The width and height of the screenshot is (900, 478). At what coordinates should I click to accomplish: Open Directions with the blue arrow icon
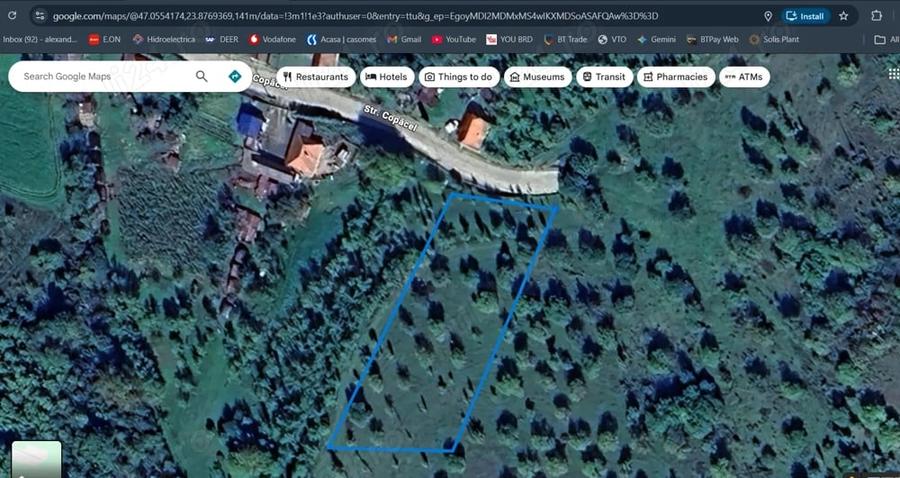235,76
